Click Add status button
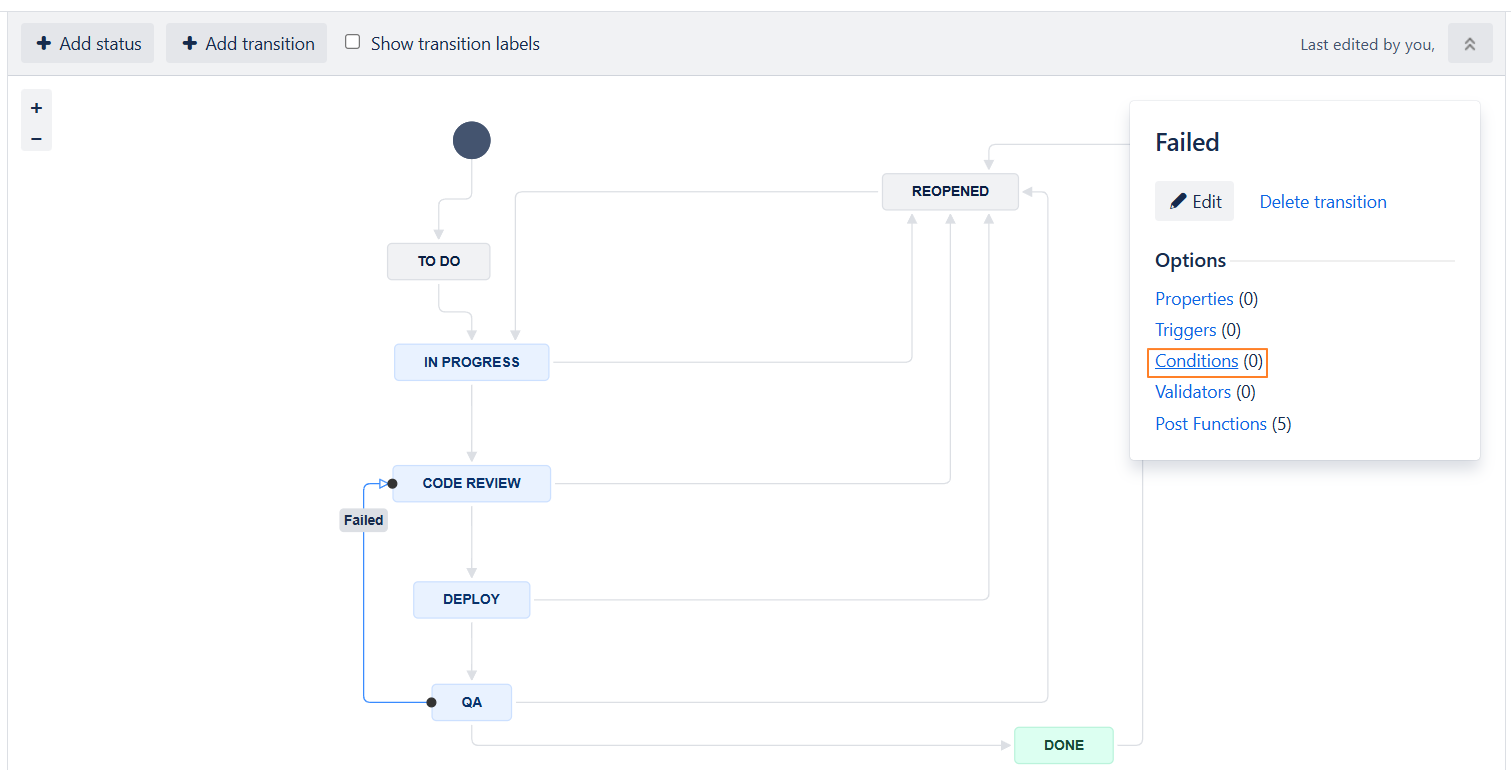 pyautogui.click(x=88, y=44)
